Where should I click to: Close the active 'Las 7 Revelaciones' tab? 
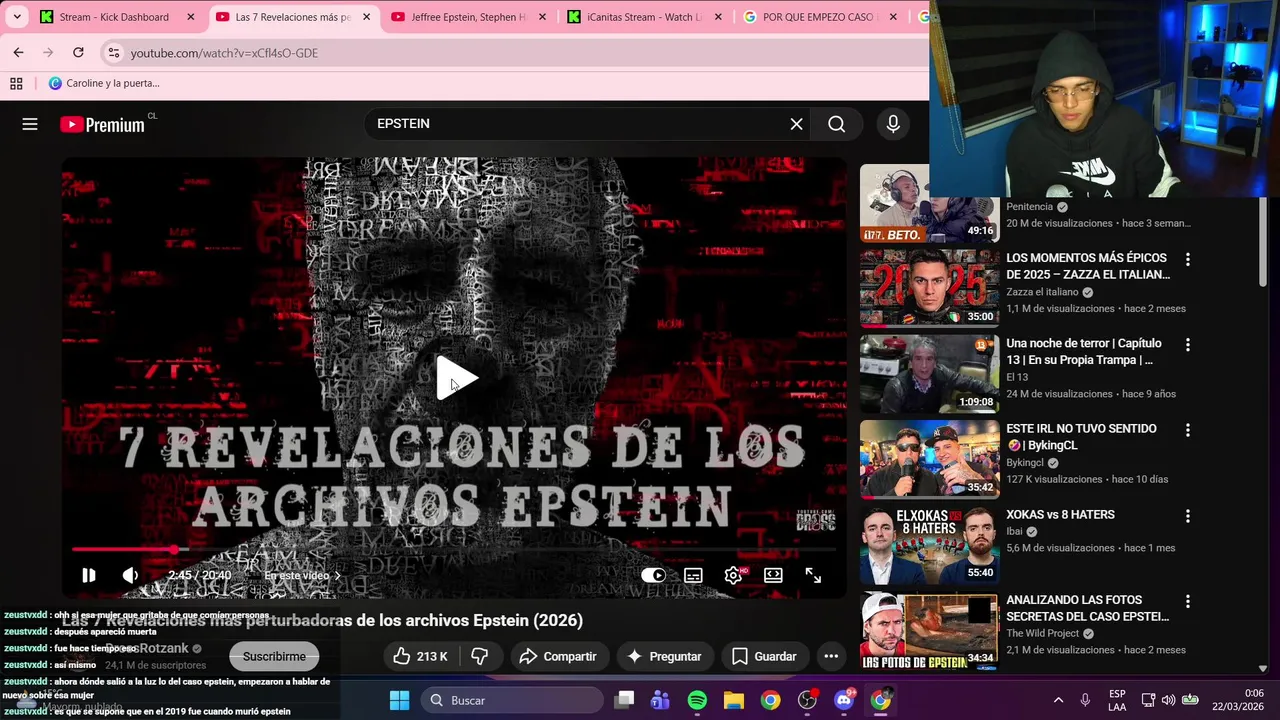367,17
